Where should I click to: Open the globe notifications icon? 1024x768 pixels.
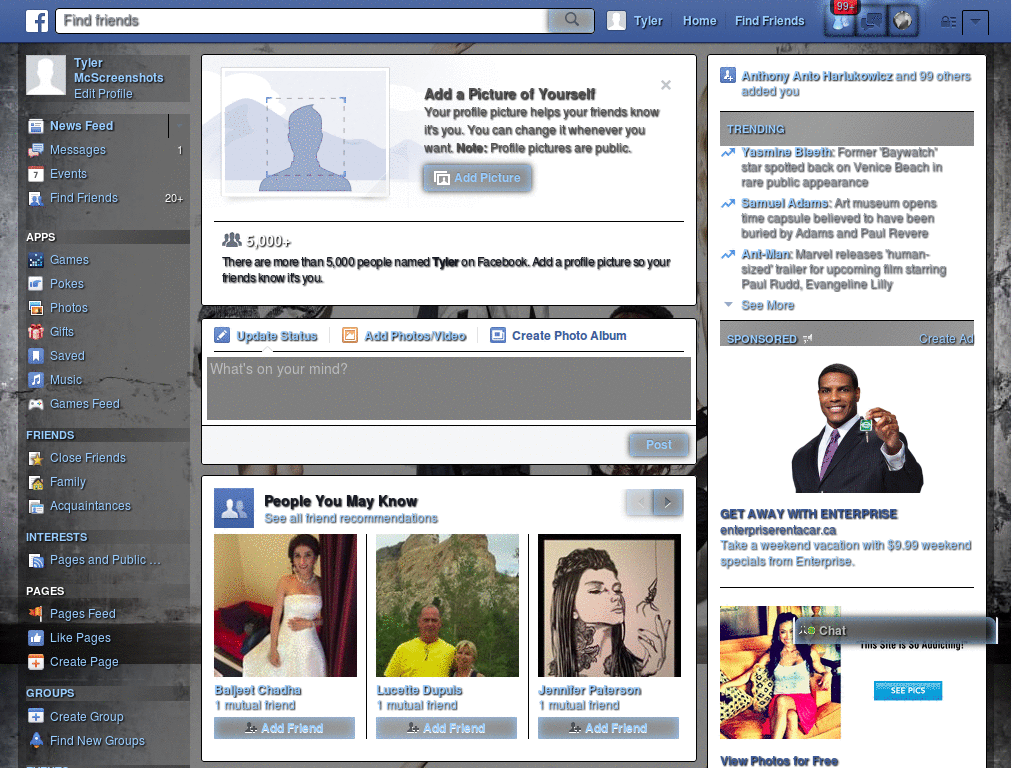pyautogui.click(x=903, y=21)
